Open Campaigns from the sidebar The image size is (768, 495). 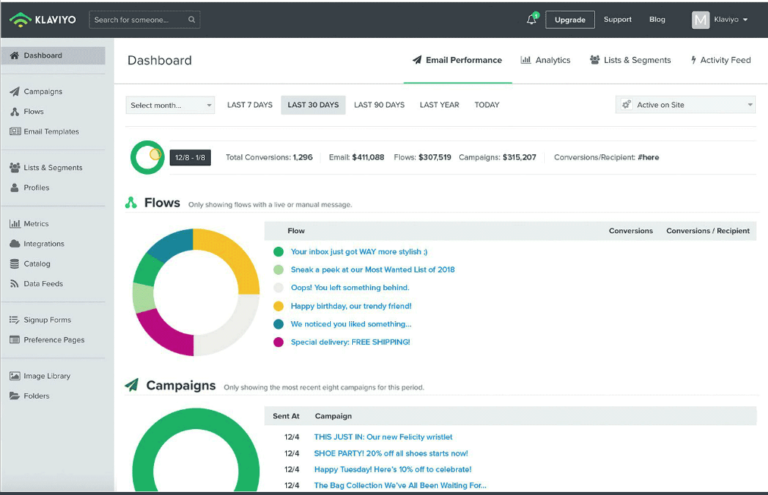click(42, 91)
